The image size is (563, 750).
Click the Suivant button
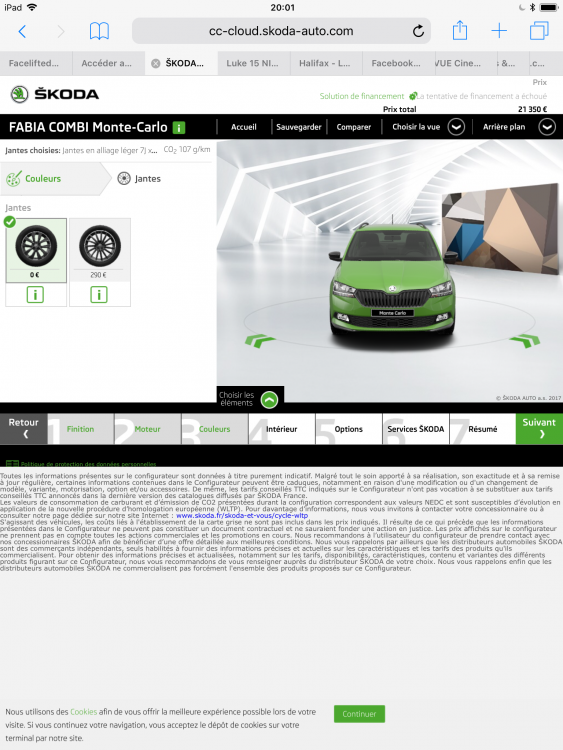click(539, 429)
